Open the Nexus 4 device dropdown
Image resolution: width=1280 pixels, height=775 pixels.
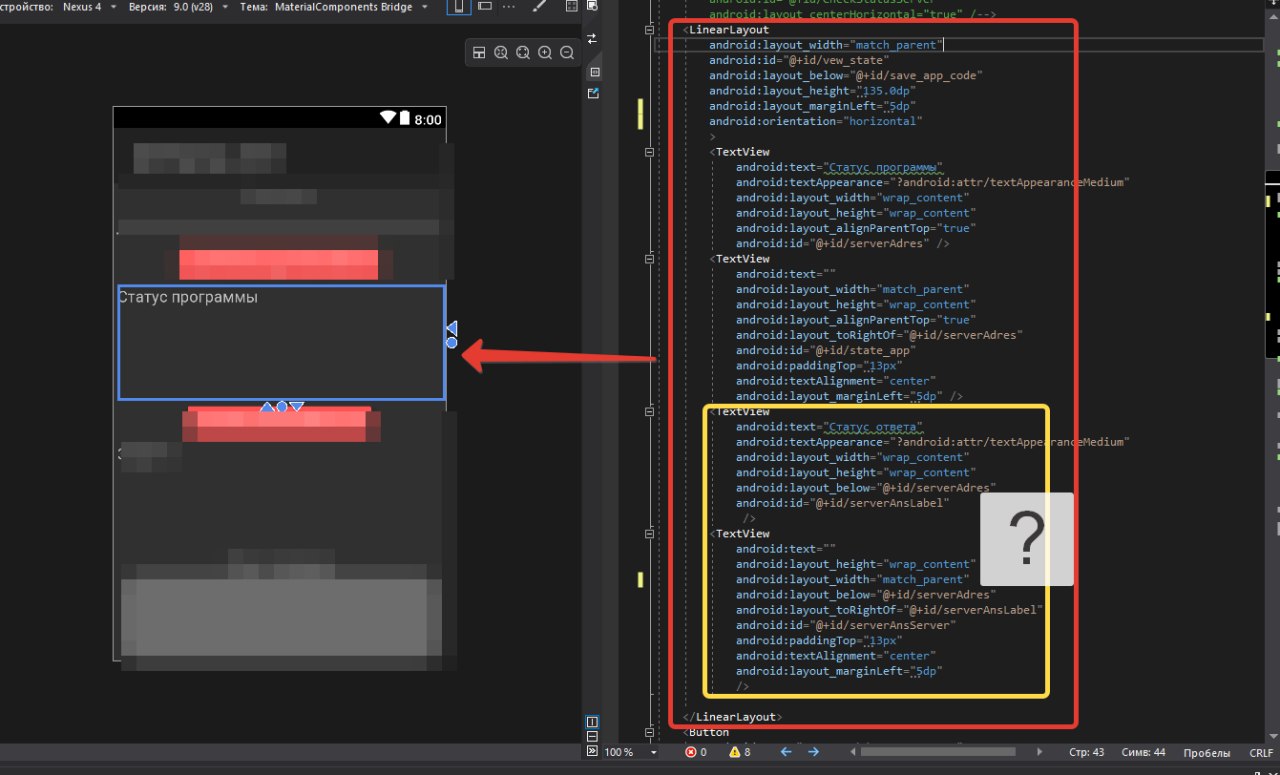(x=89, y=7)
